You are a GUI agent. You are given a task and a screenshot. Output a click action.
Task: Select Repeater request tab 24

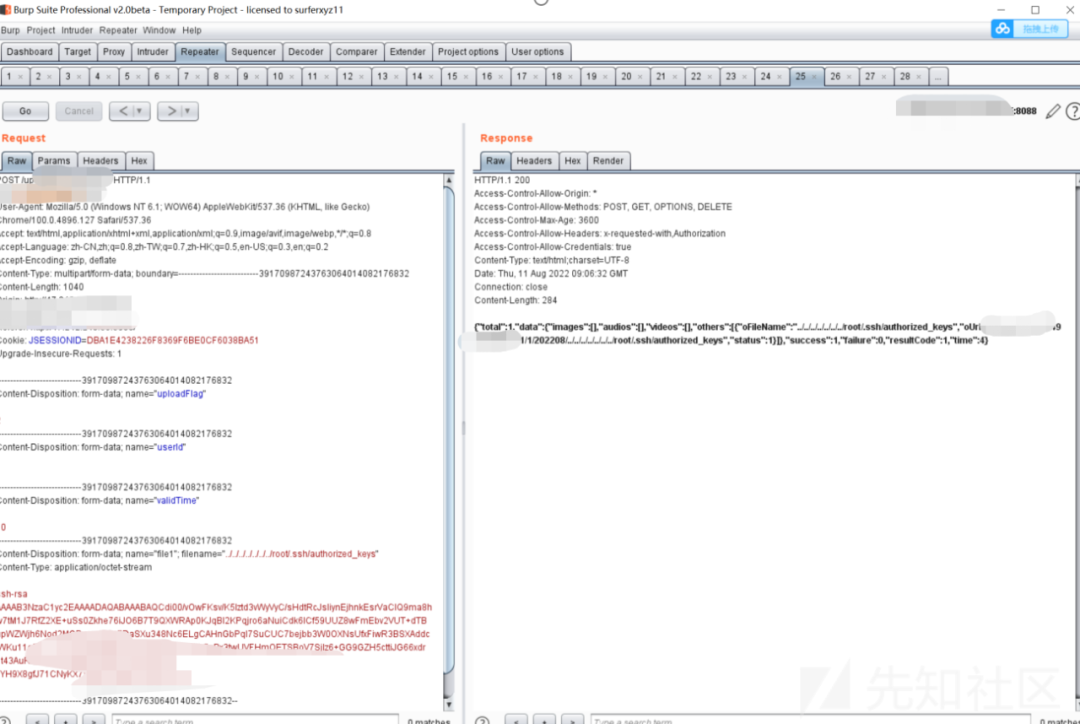pyautogui.click(x=765, y=76)
